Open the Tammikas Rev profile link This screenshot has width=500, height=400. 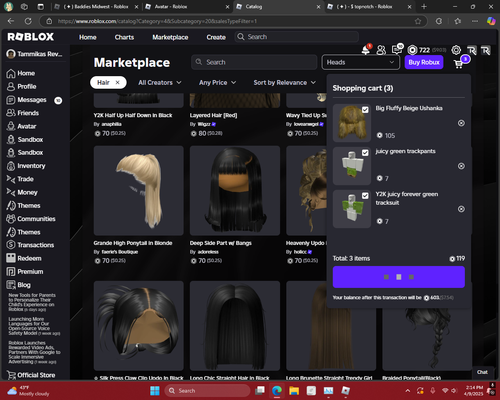(x=34, y=54)
